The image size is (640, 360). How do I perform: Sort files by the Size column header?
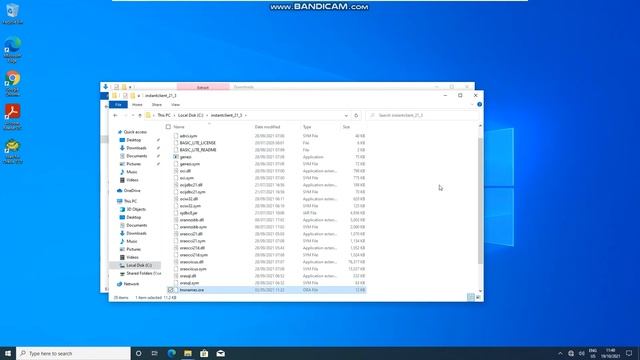click(346, 127)
